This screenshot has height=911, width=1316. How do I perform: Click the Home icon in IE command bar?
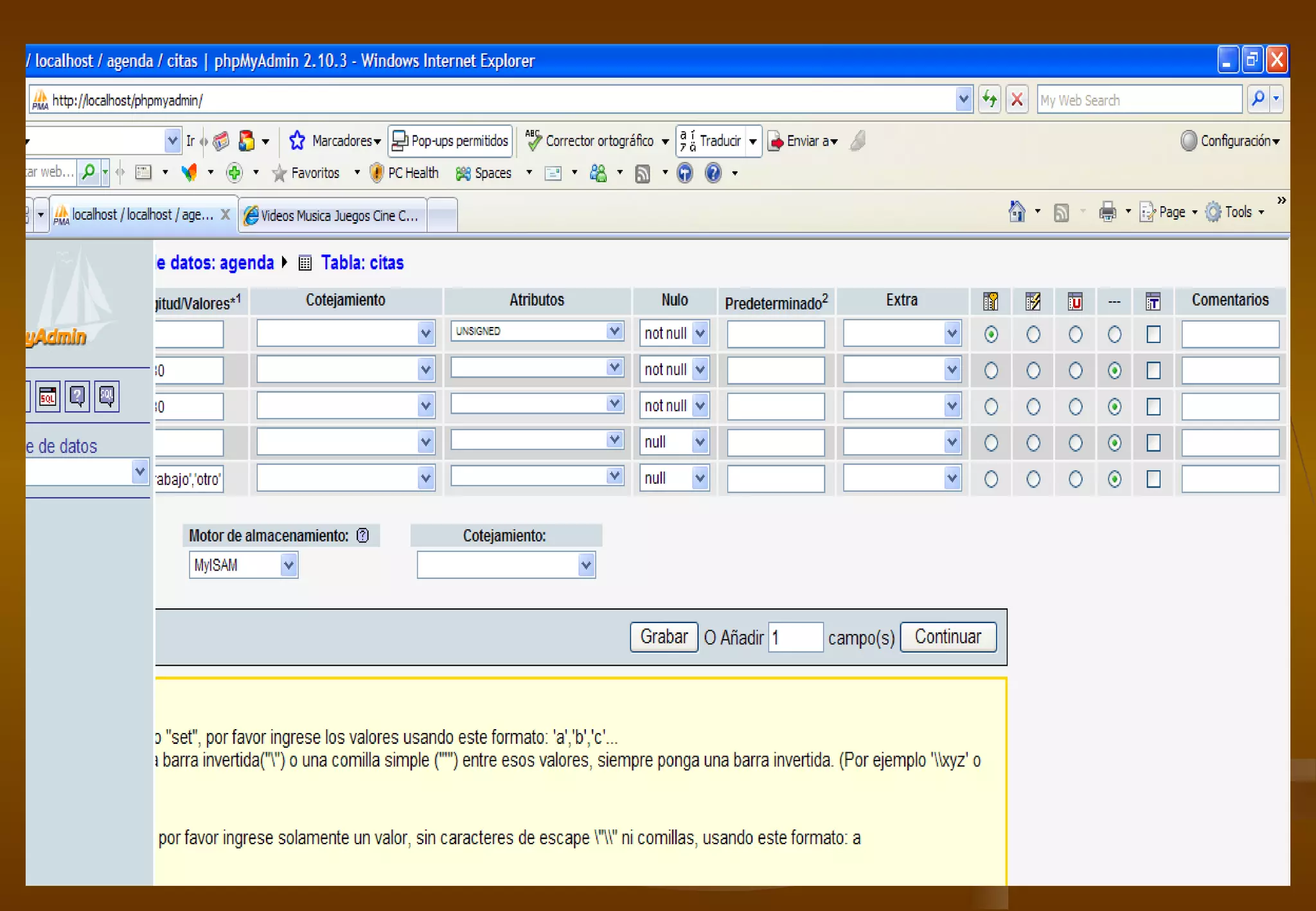pyautogui.click(x=1017, y=211)
